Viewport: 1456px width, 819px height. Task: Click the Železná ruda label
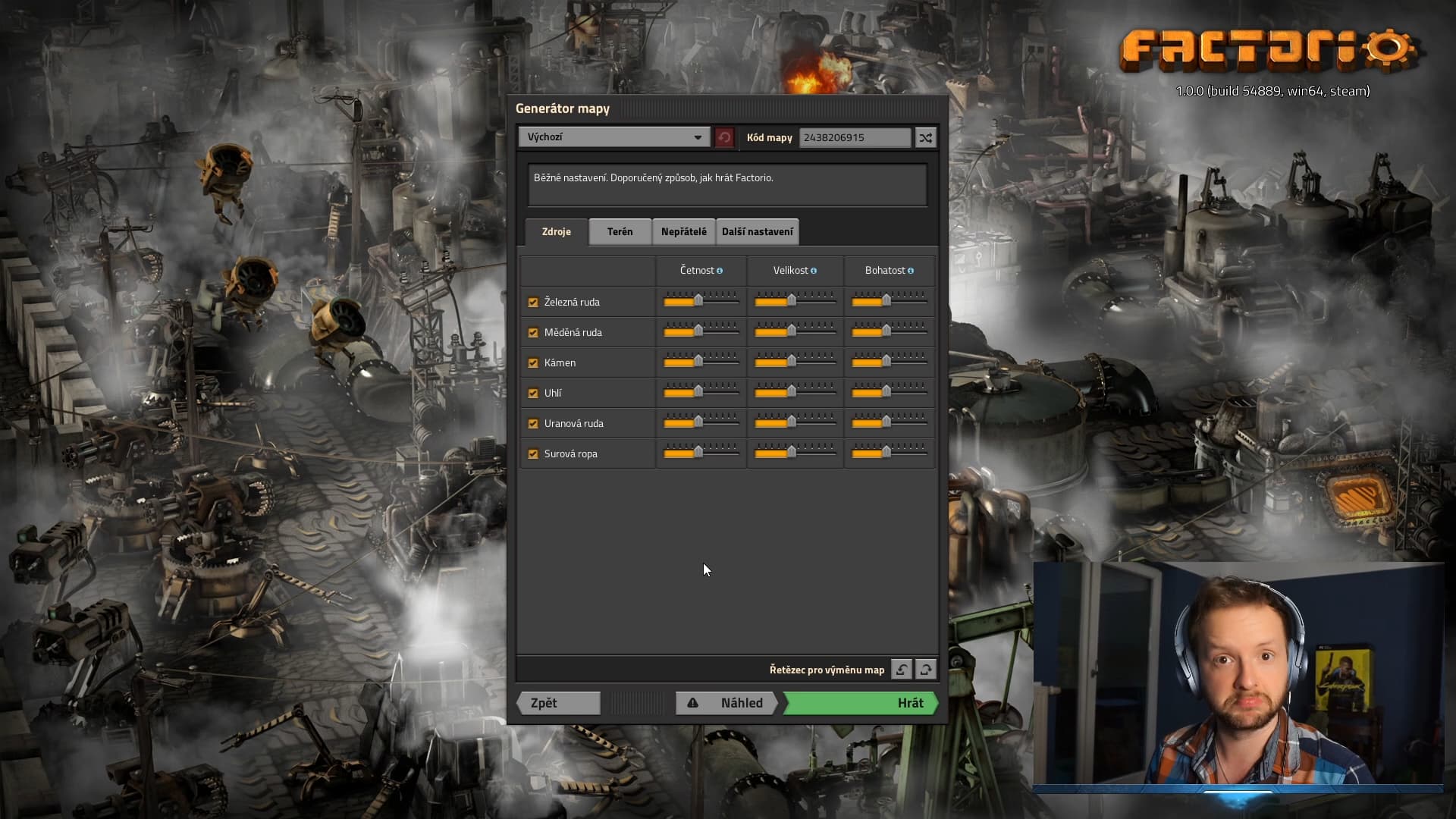(x=572, y=302)
